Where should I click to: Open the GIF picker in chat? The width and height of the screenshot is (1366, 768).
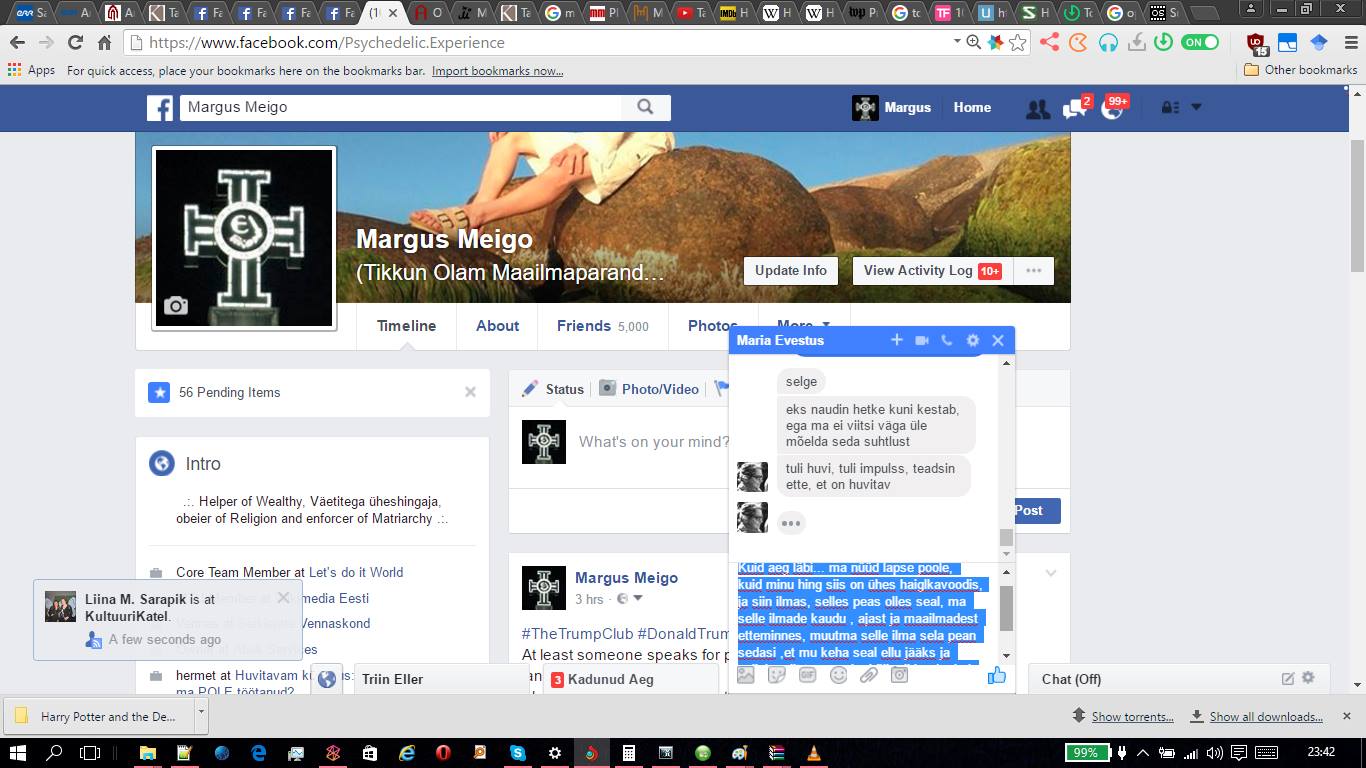tap(808, 675)
